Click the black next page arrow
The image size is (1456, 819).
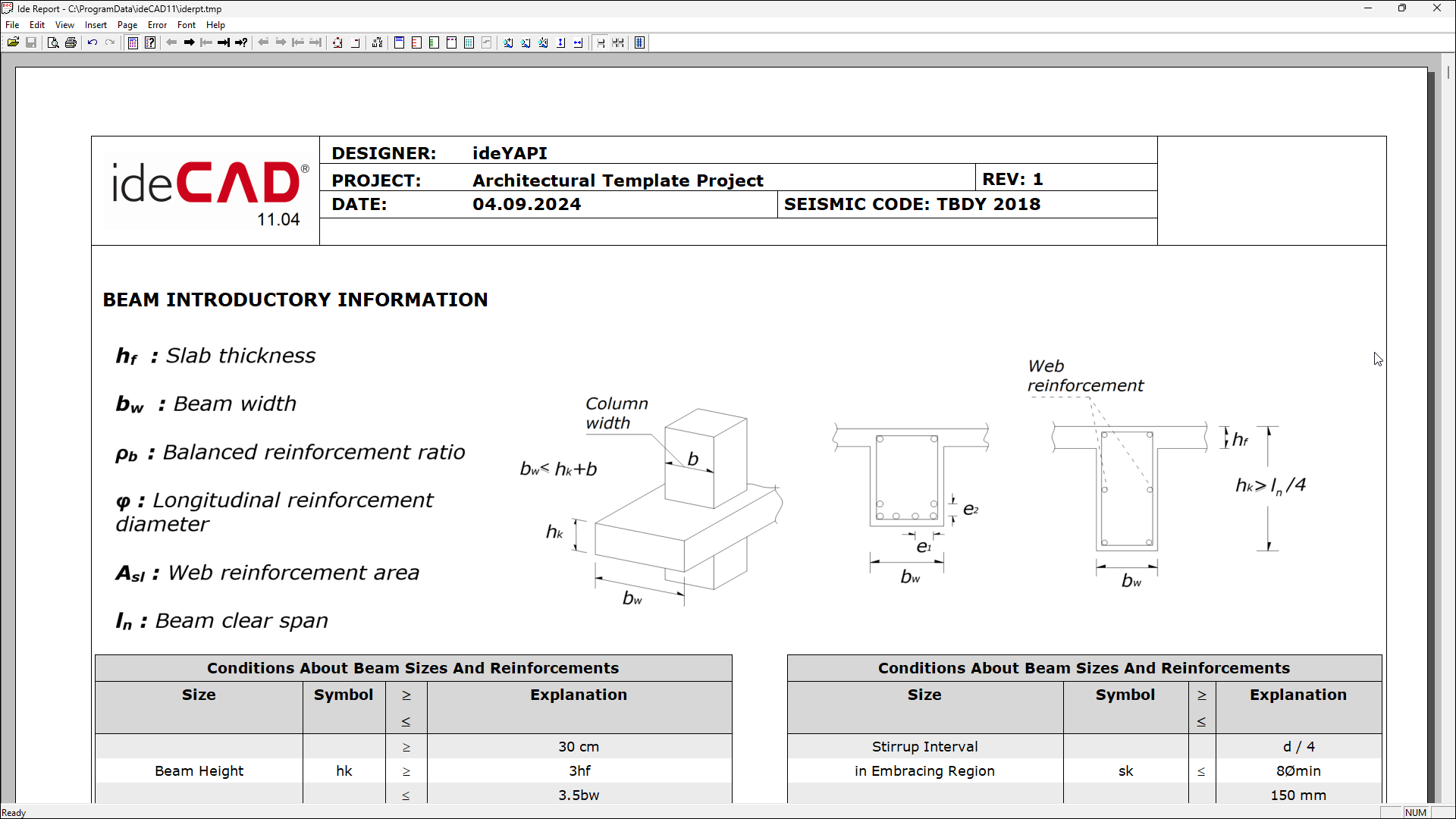pyautogui.click(x=190, y=42)
